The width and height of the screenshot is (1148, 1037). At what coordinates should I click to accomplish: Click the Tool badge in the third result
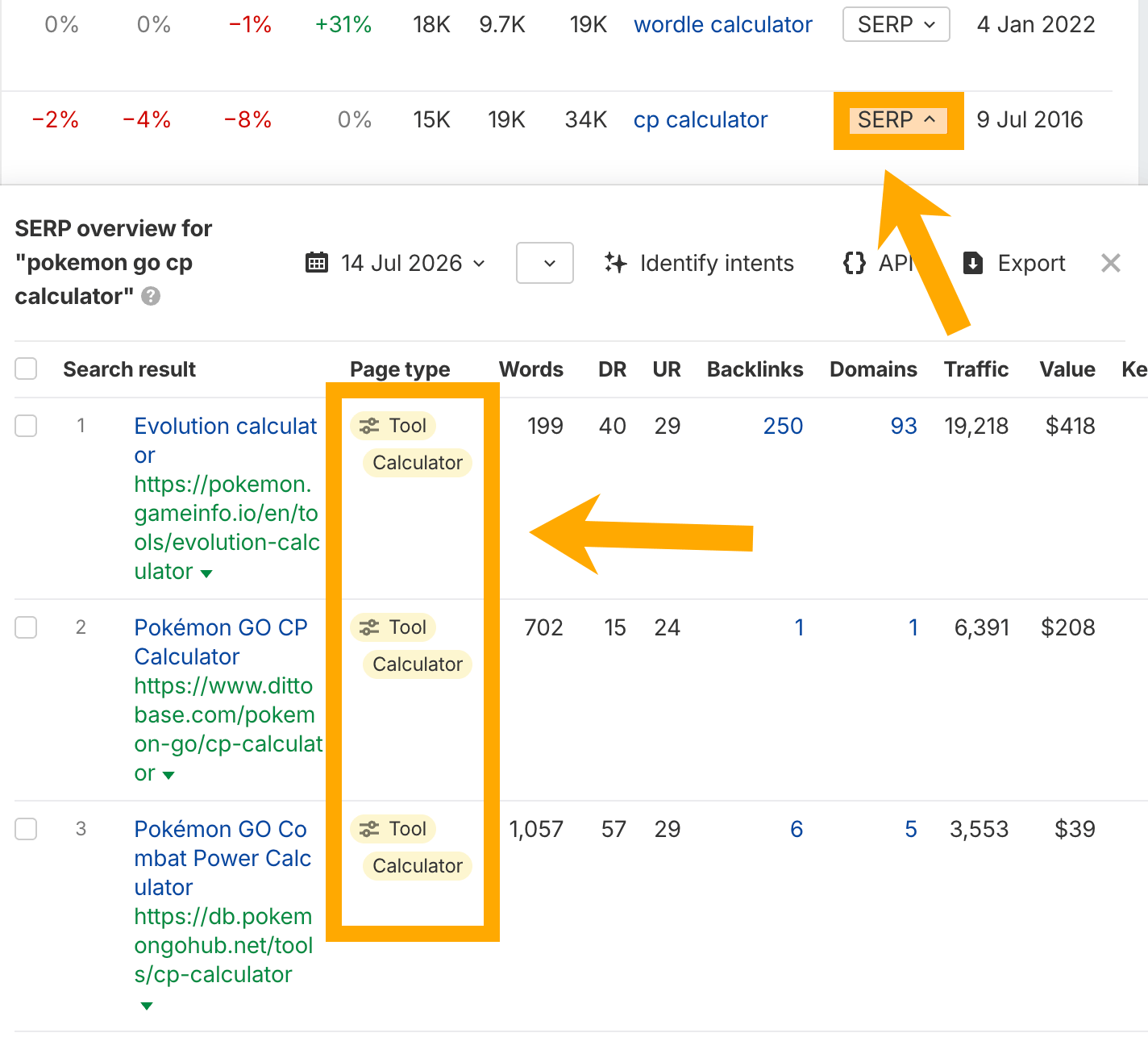(x=393, y=829)
